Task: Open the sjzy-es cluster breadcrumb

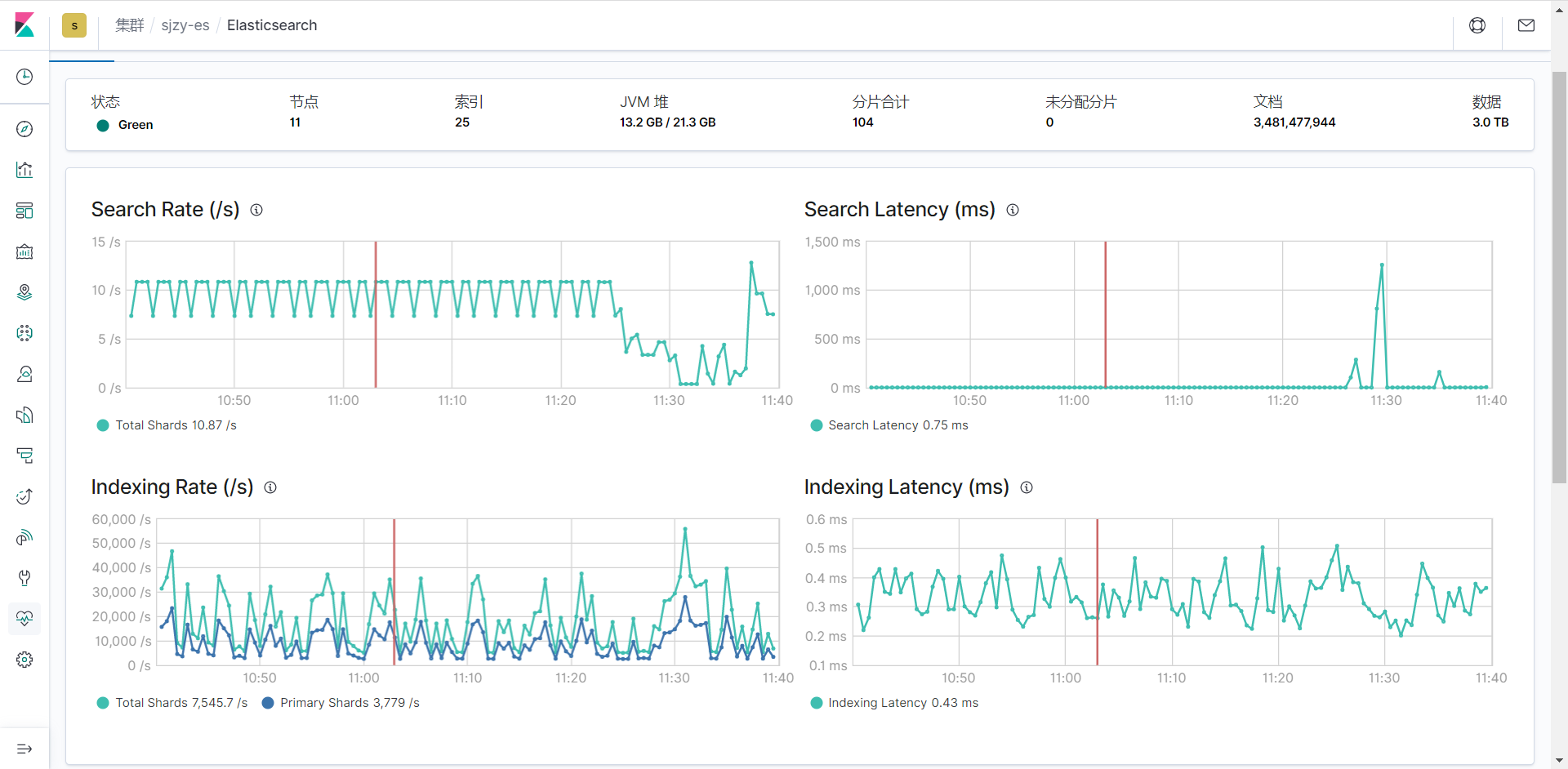Action: coord(185,25)
